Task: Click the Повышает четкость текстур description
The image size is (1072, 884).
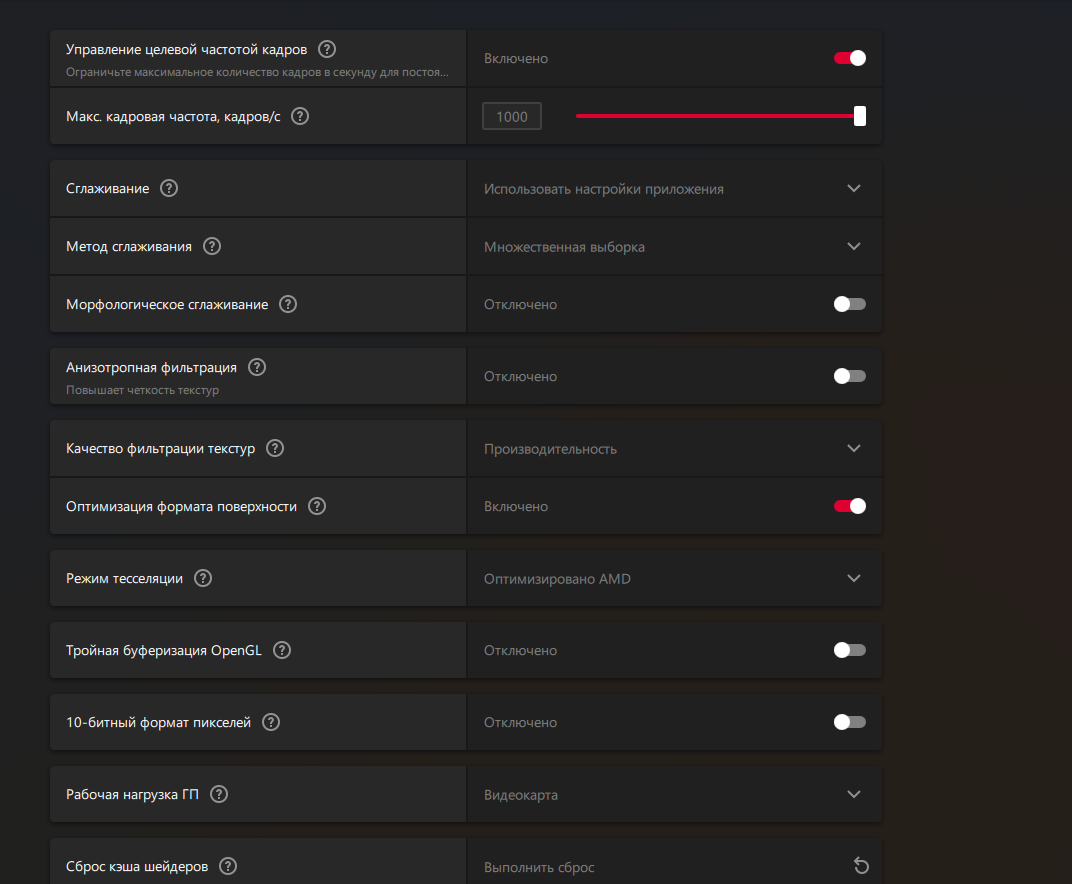Action: pyautogui.click(x=142, y=390)
